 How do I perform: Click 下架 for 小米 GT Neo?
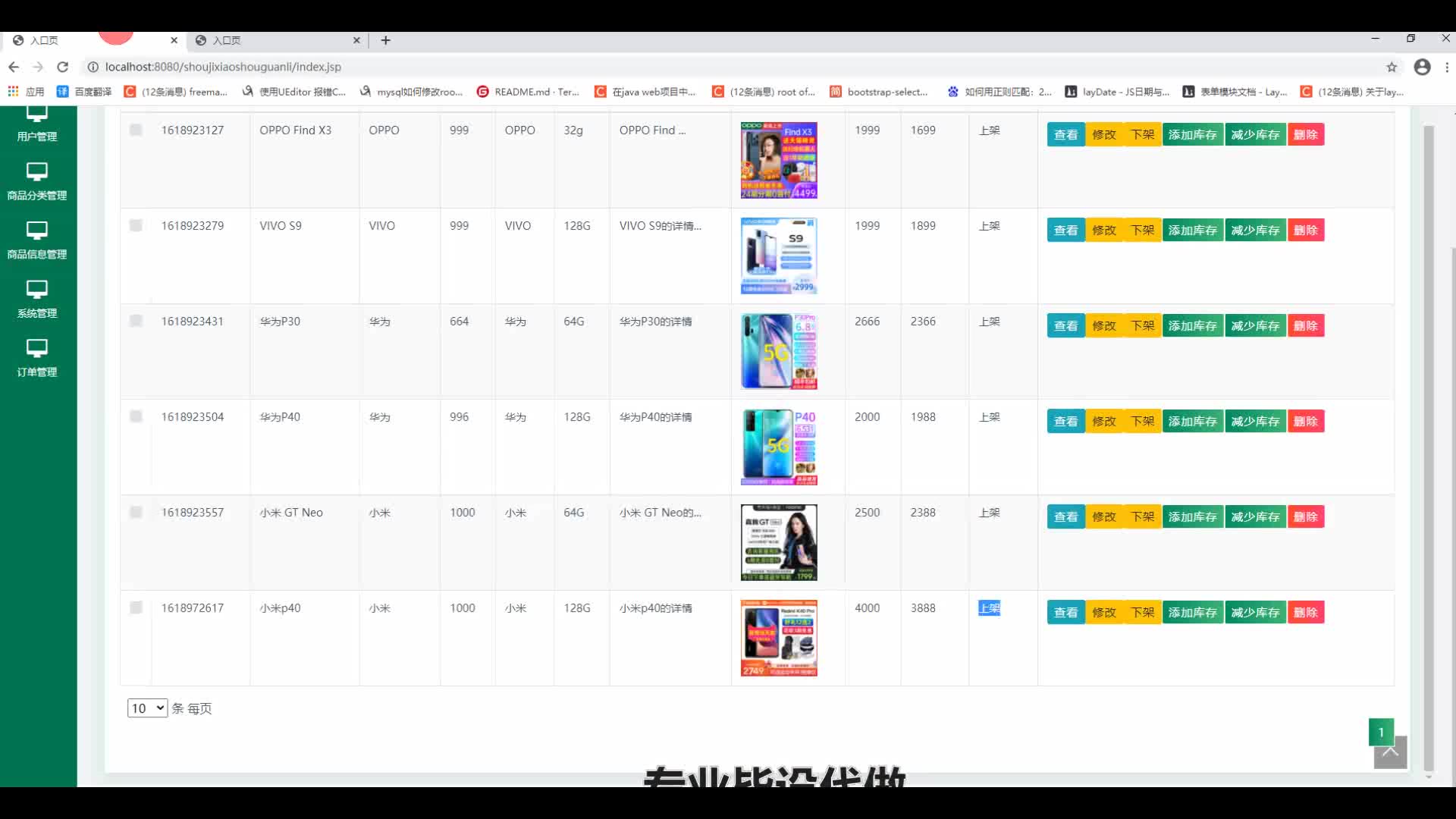tap(1142, 516)
